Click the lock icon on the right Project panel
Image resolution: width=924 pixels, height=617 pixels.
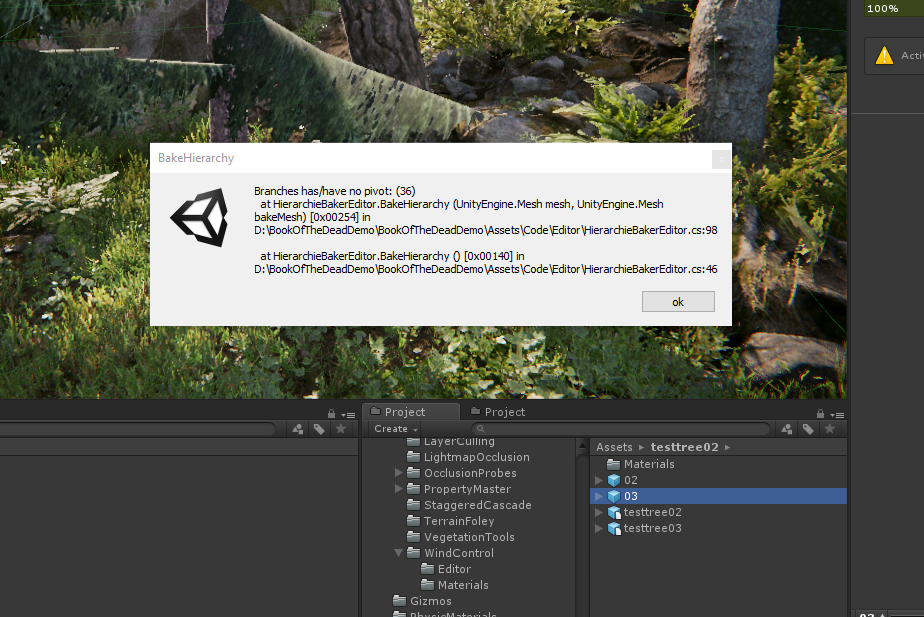820,414
